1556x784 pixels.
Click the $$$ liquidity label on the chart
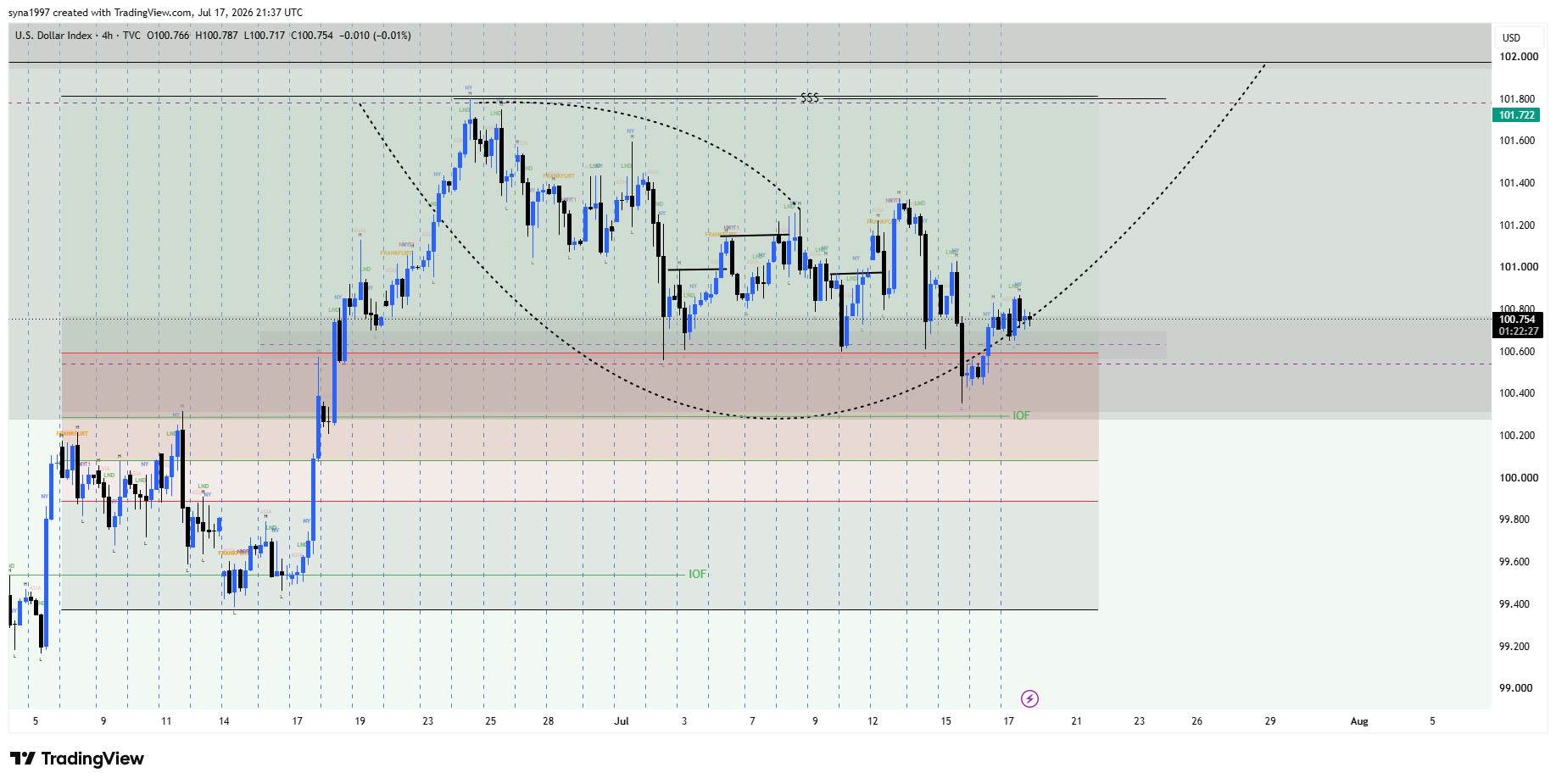810,98
